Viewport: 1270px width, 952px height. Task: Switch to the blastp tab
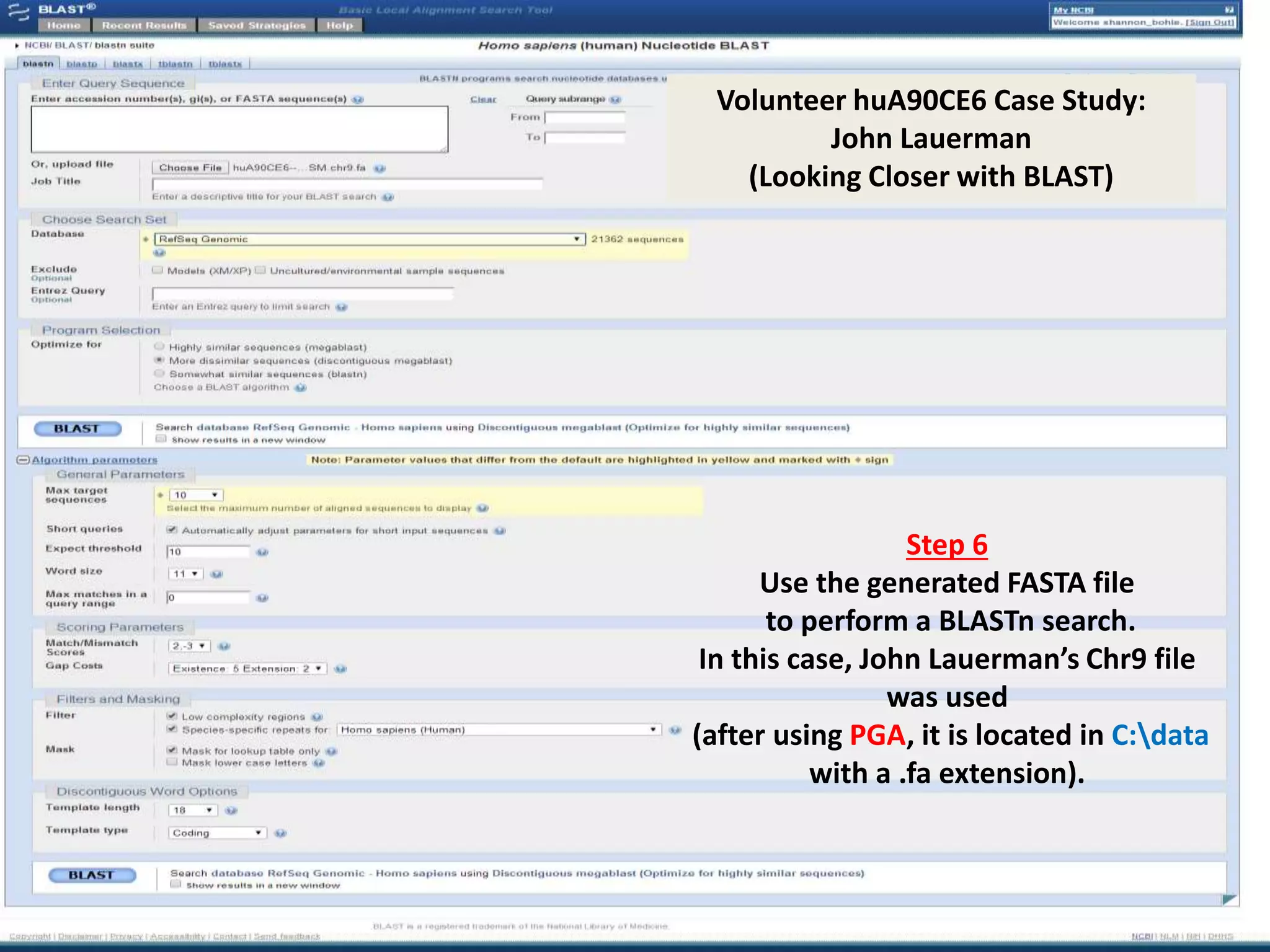point(82,64)
